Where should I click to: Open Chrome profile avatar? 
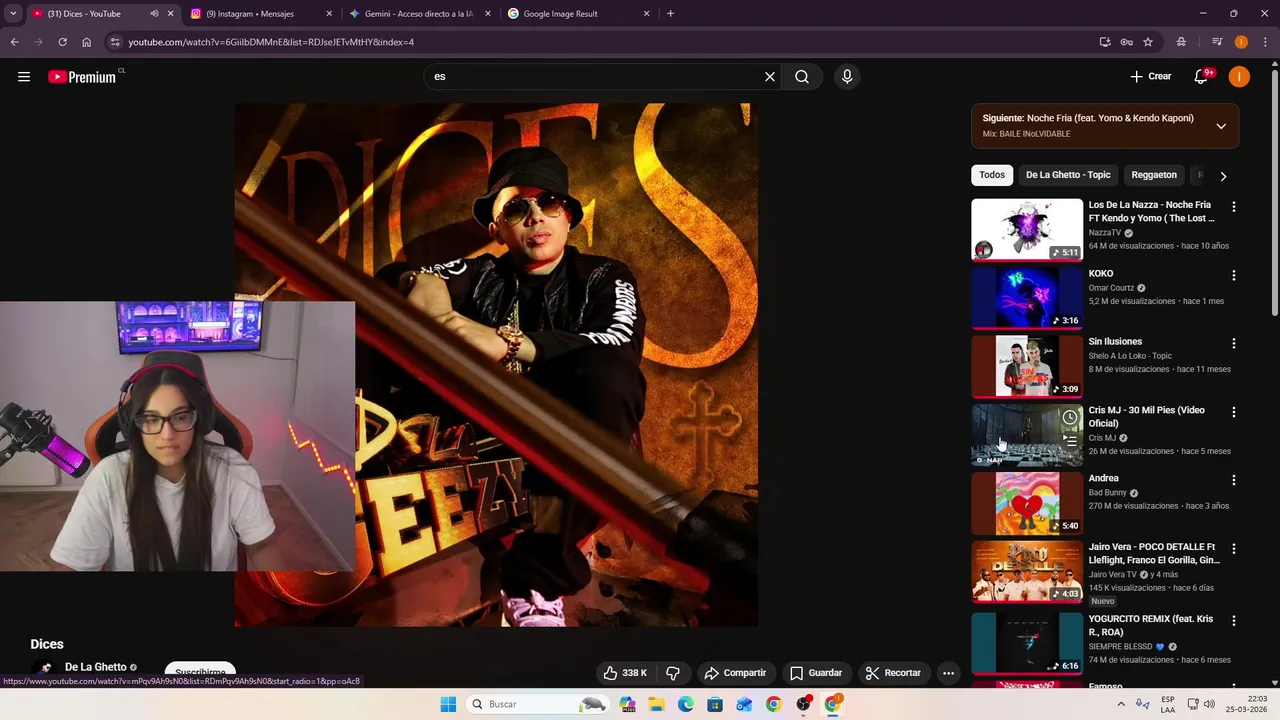point(1241,42)
